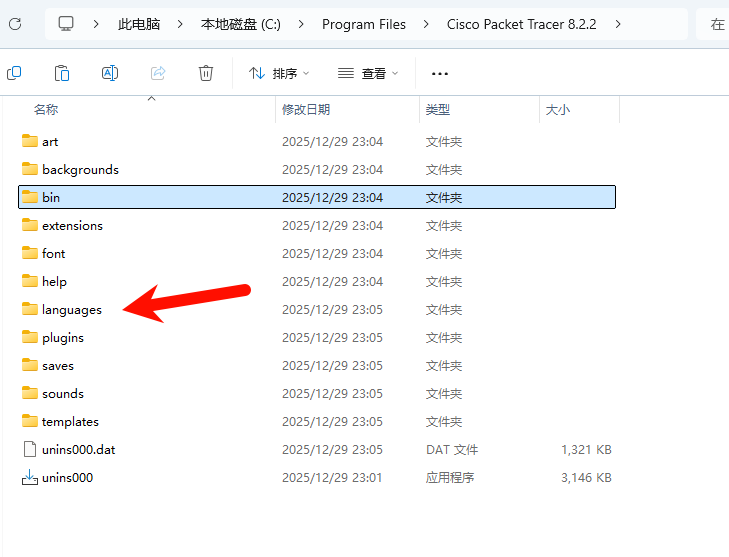Select the art folder name
Viewport: 729px width, 557px height.
pos(50,142)
